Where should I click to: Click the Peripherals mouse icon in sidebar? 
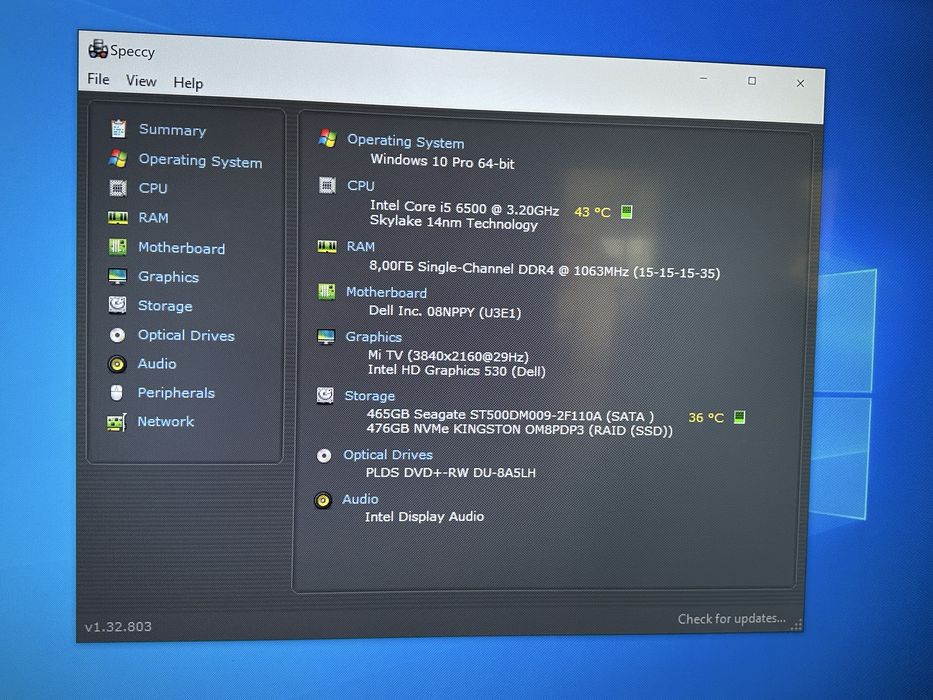[x=117, y=392]
